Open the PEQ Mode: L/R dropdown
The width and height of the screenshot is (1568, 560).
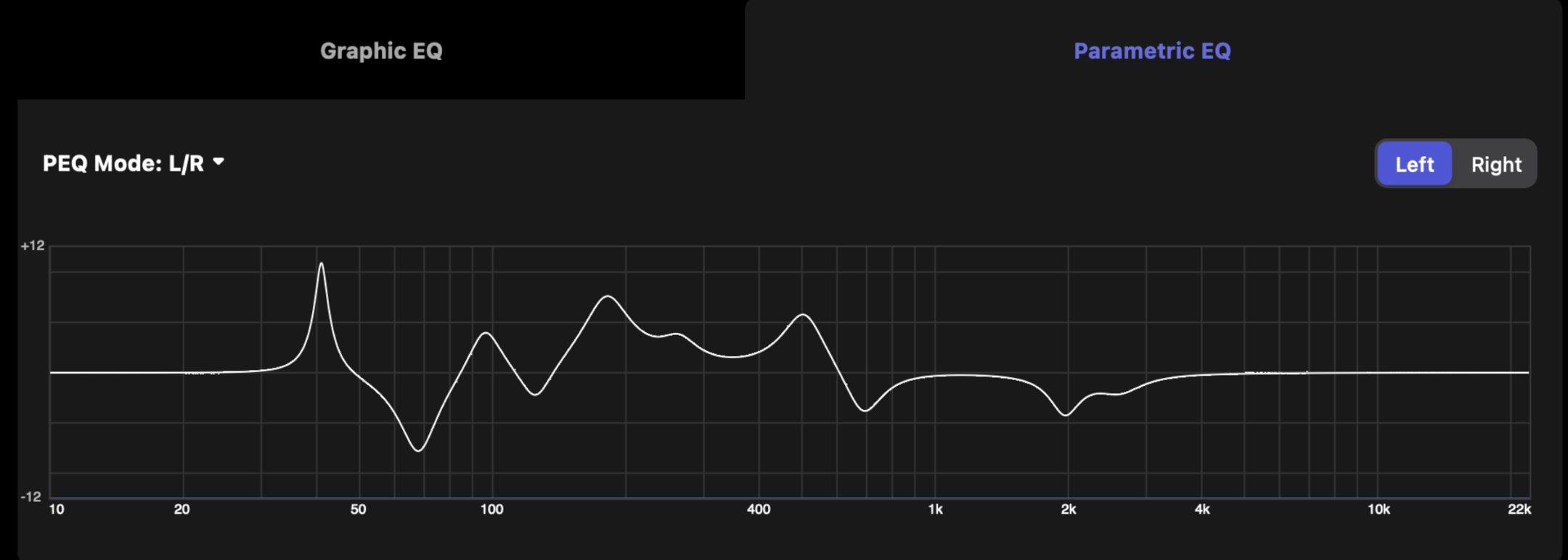coord(134,163)
